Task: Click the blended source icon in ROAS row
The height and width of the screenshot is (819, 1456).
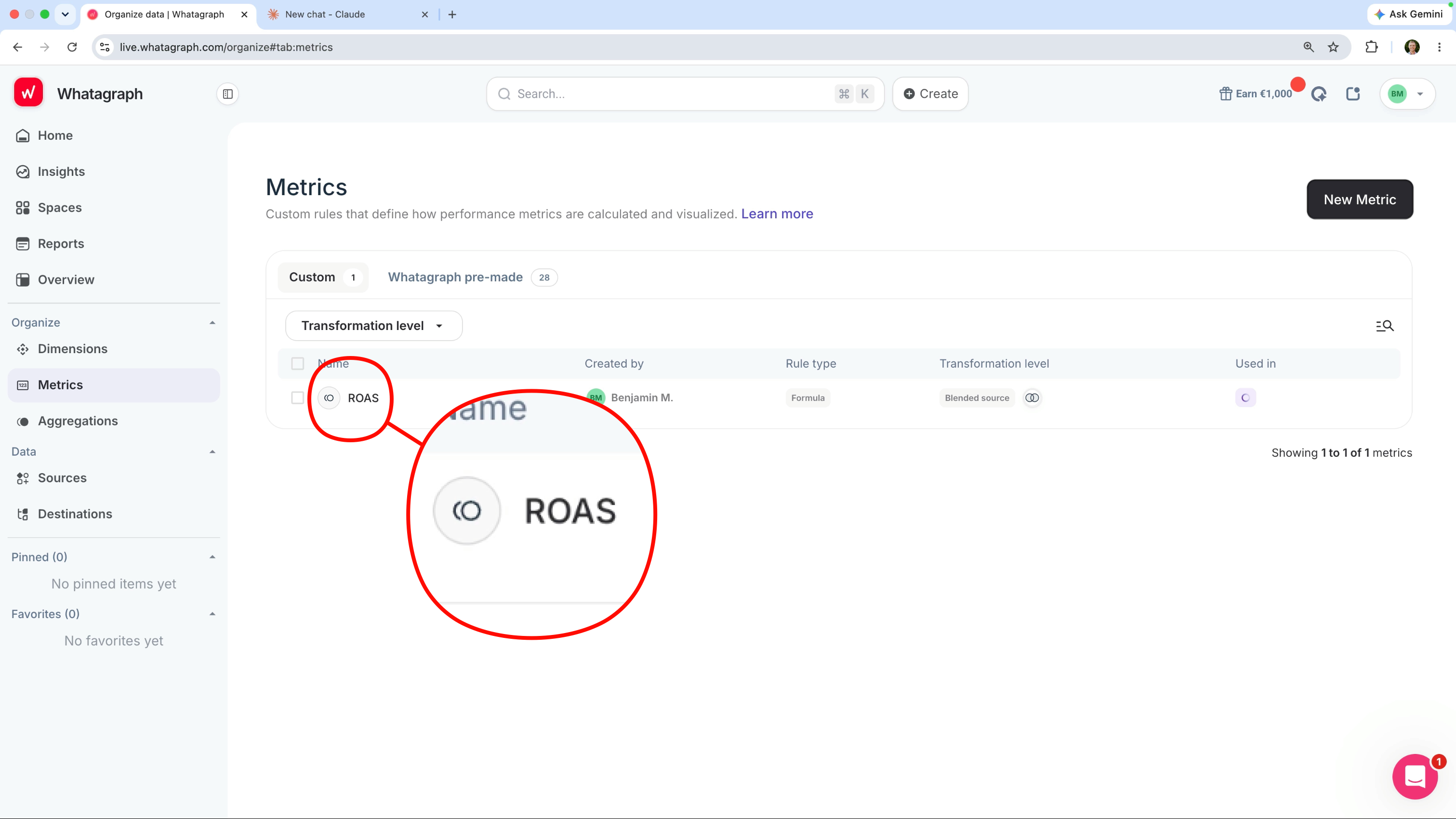Action: click(1032, 398)
